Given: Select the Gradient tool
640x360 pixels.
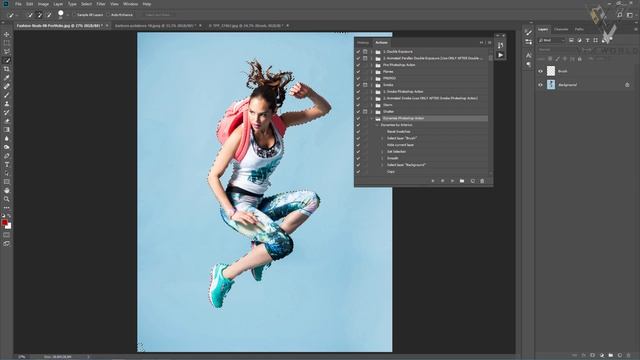Looking at the screenshot, I should pyautogui.click(x=7, y=129).
